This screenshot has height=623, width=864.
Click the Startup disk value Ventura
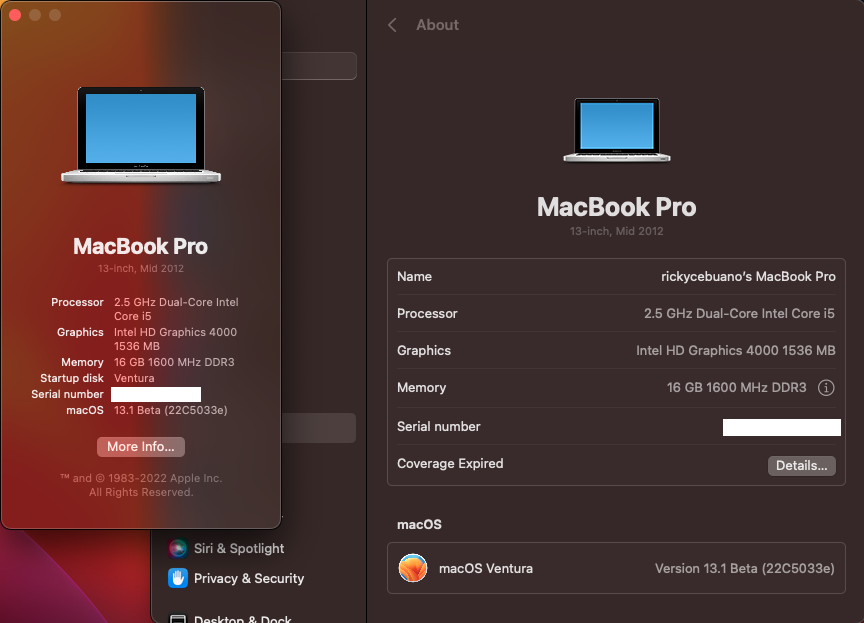point(134,378)
